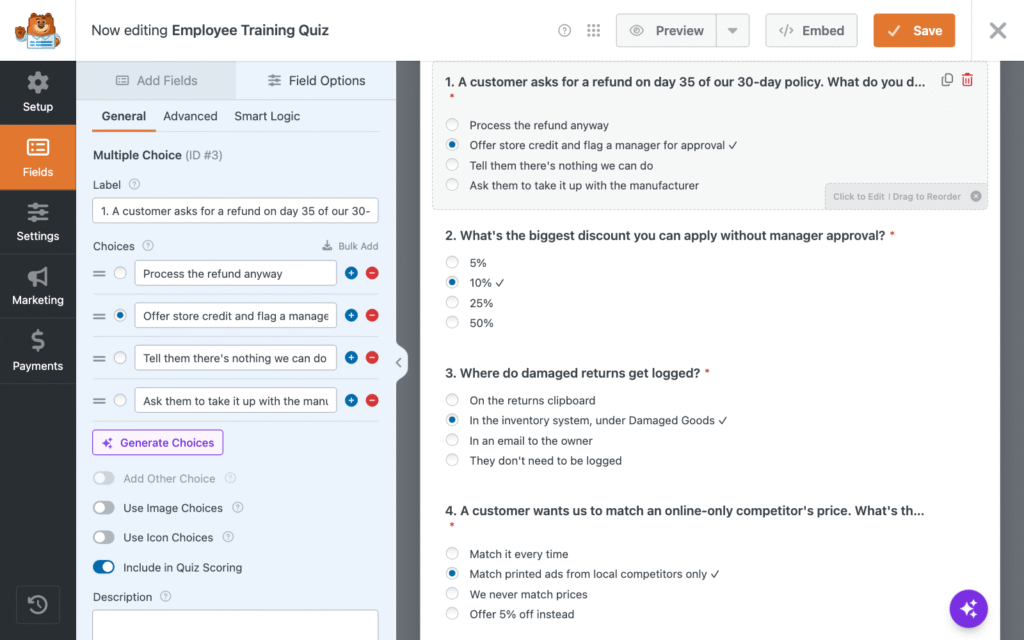
Task: Open the purple AI sparkle assistant button
Action: pos(968,609)
